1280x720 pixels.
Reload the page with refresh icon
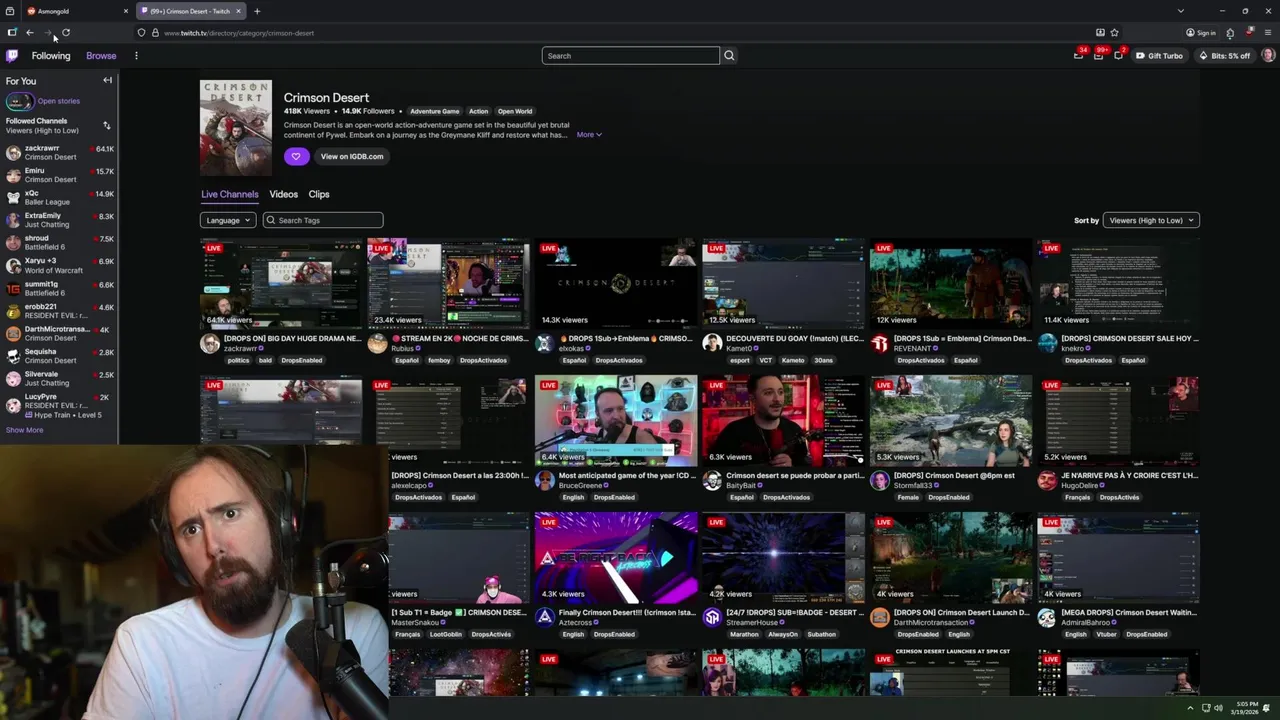(x=66, y=33)
